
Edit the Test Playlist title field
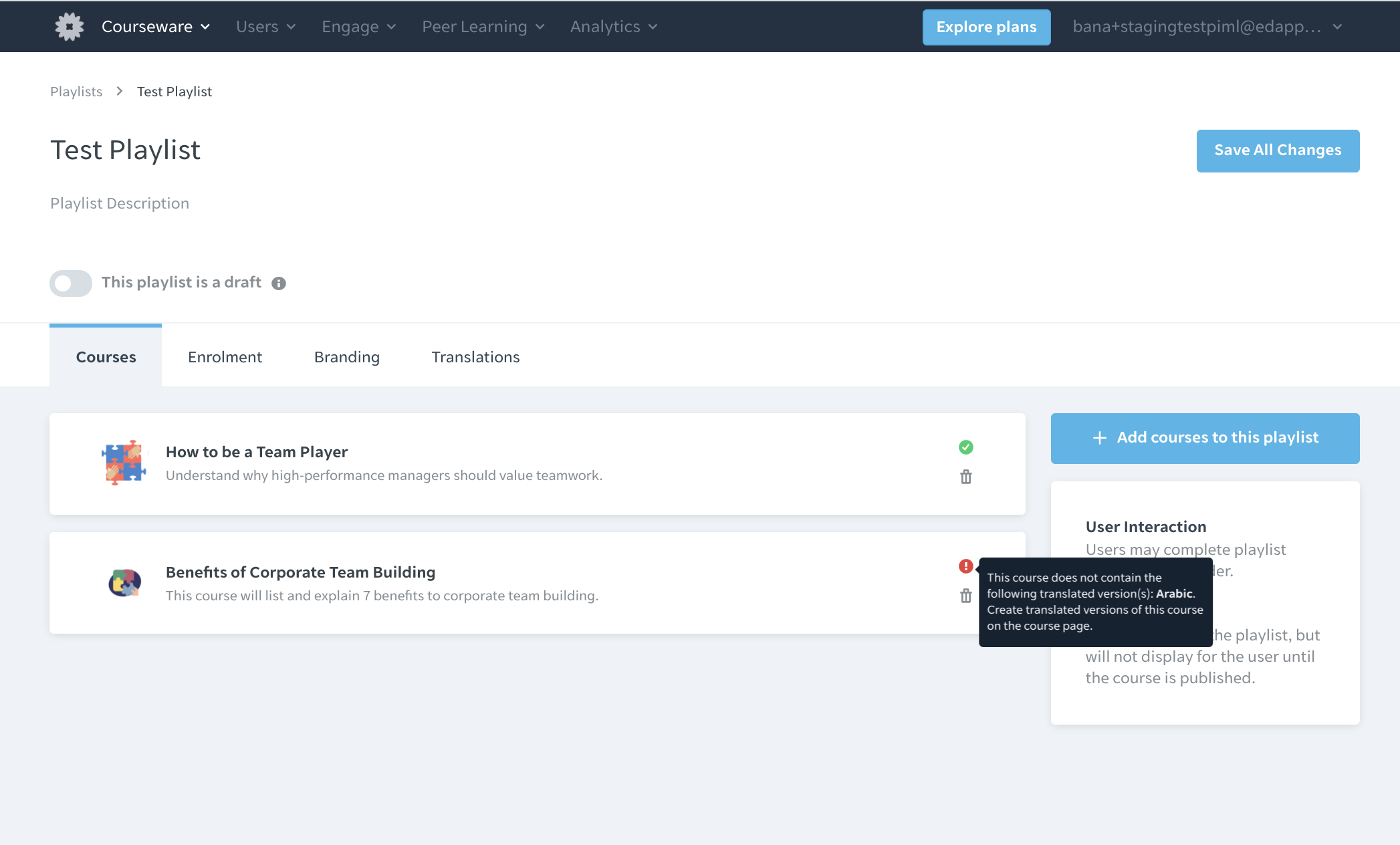tap(126, 150)
